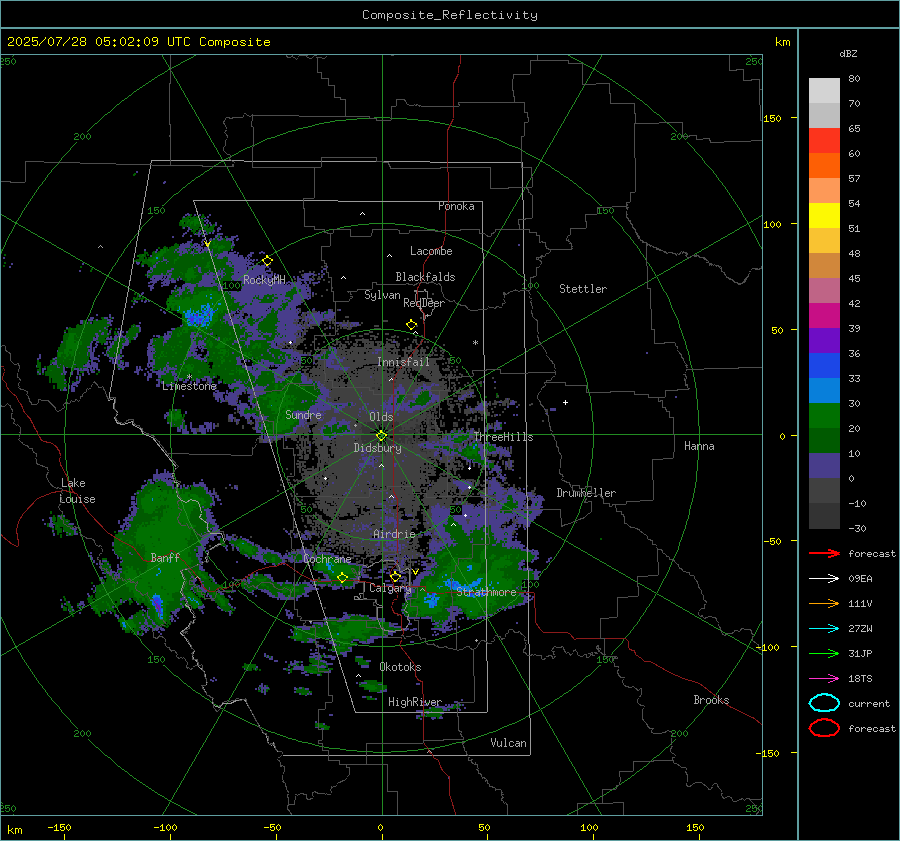
Task: Click the white 09EA arrow icon
Action: tap(824, 579)
